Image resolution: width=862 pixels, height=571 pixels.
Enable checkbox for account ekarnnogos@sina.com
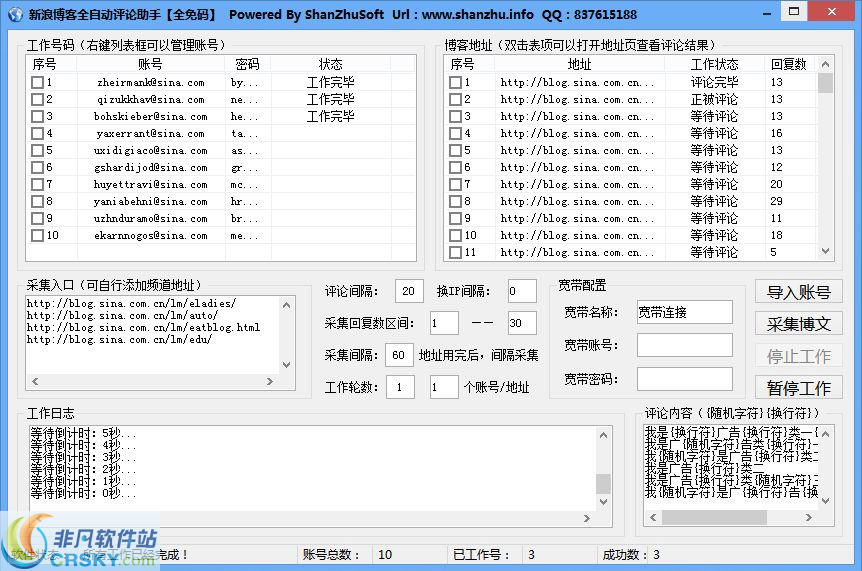click(x=37, y=235)
